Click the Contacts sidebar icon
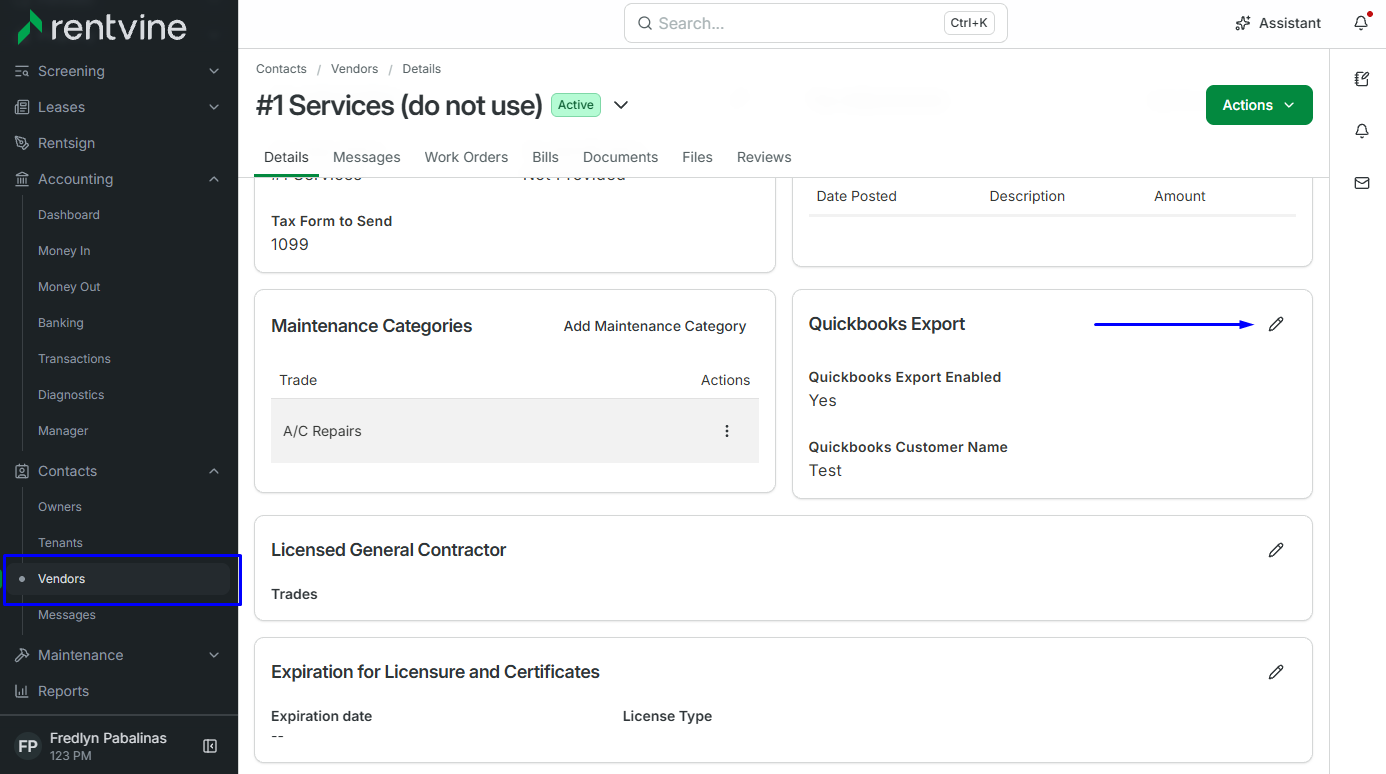This screenshot has width=1386, height=774. (x=22, y=471)
